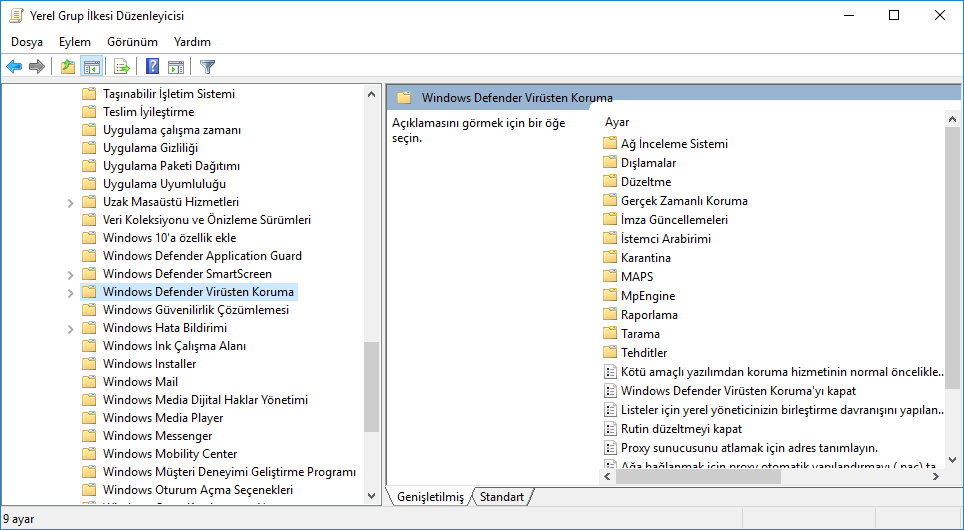Click the settings list horizontal scroll-right arrow
Screen dimensions: 964x530
coord(936,477)
